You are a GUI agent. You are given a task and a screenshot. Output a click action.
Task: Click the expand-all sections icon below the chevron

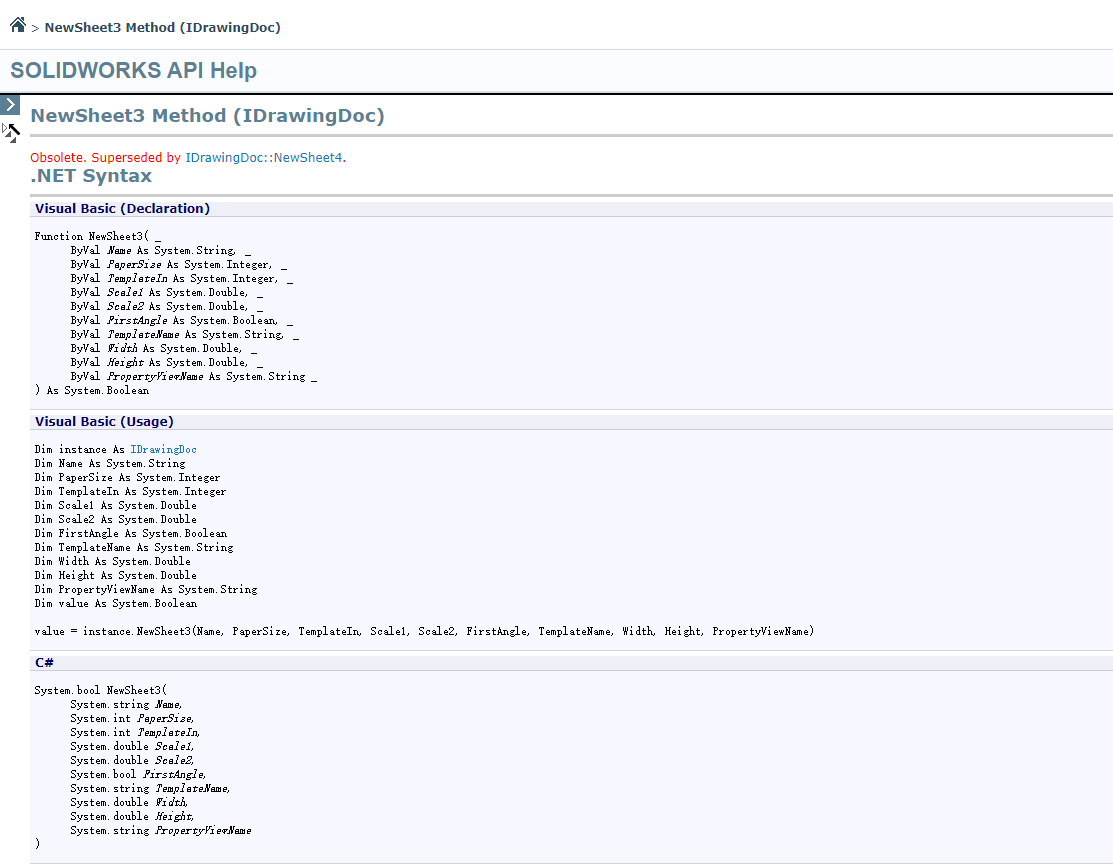tap(11, 132)
